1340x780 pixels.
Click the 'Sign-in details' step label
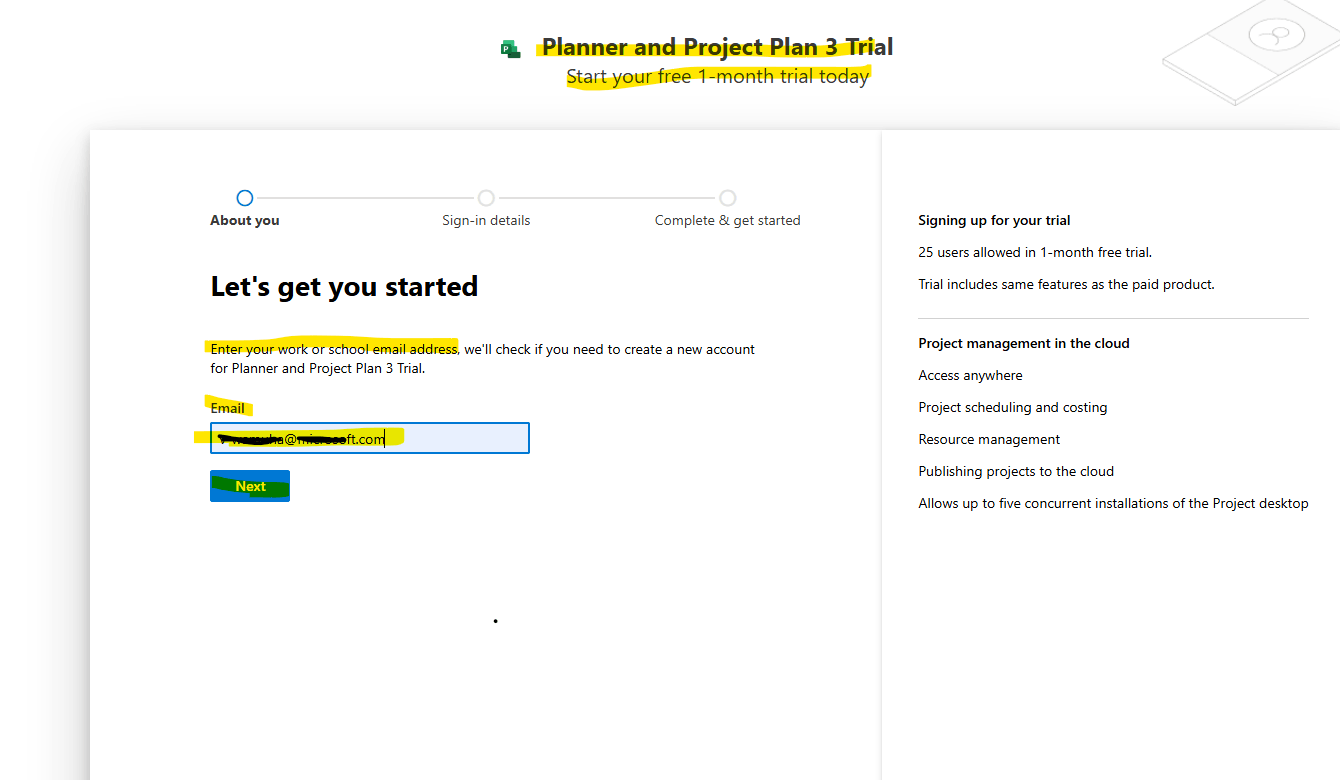(x=486, y=220)
